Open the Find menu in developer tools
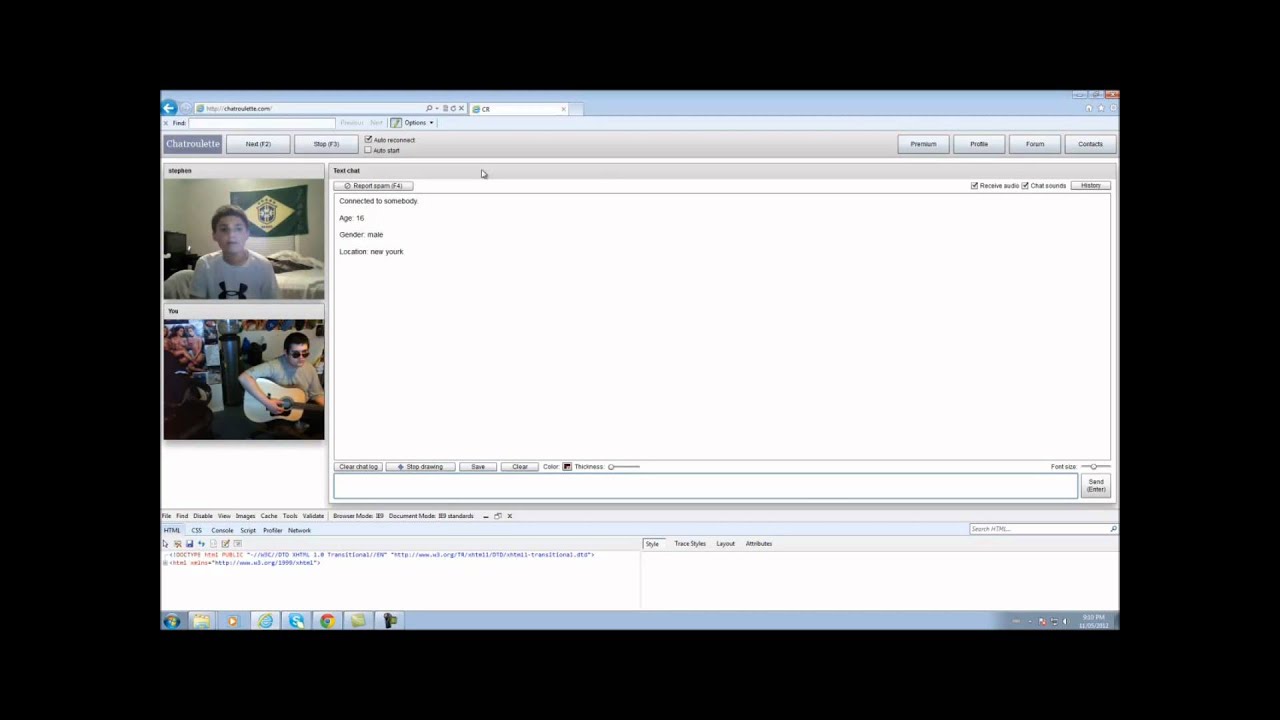The image size is (1280, 720). (x=182, y=516)
